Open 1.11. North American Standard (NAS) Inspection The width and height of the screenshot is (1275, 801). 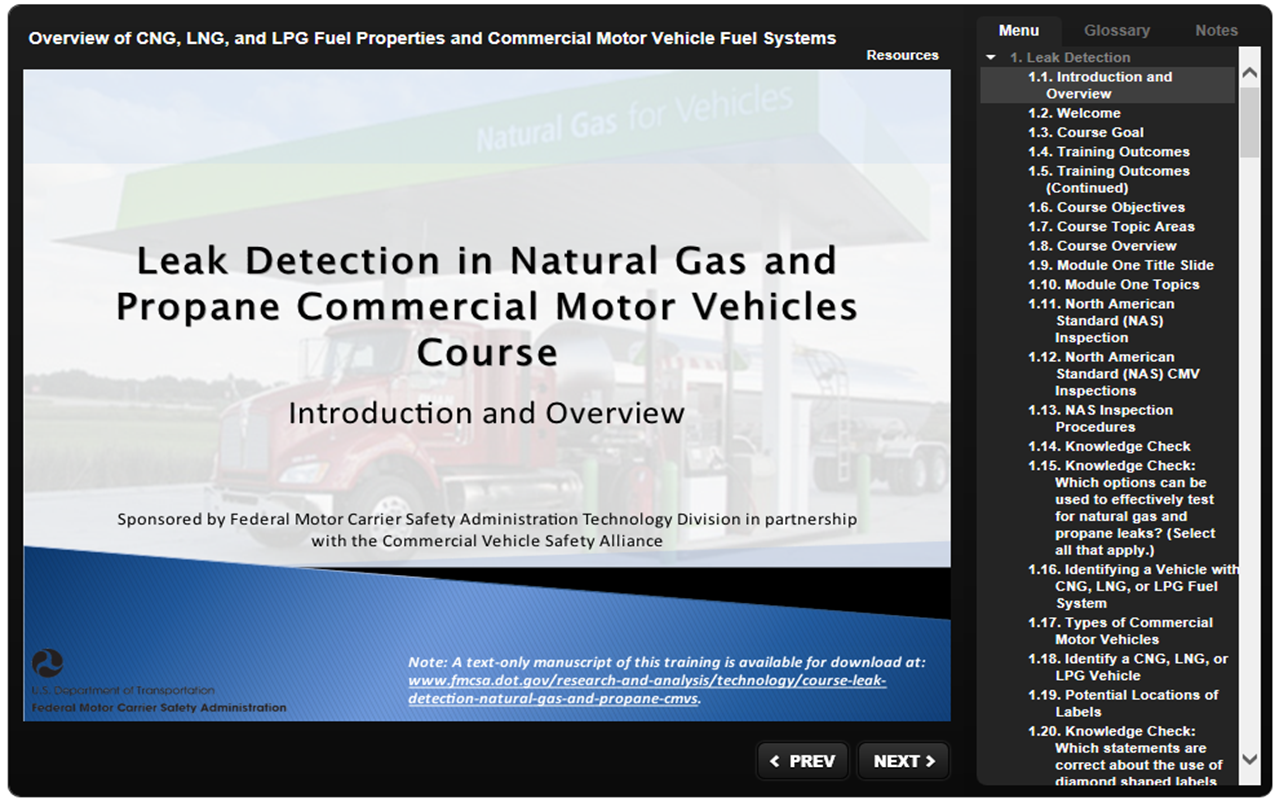(x=1101, y=321)
